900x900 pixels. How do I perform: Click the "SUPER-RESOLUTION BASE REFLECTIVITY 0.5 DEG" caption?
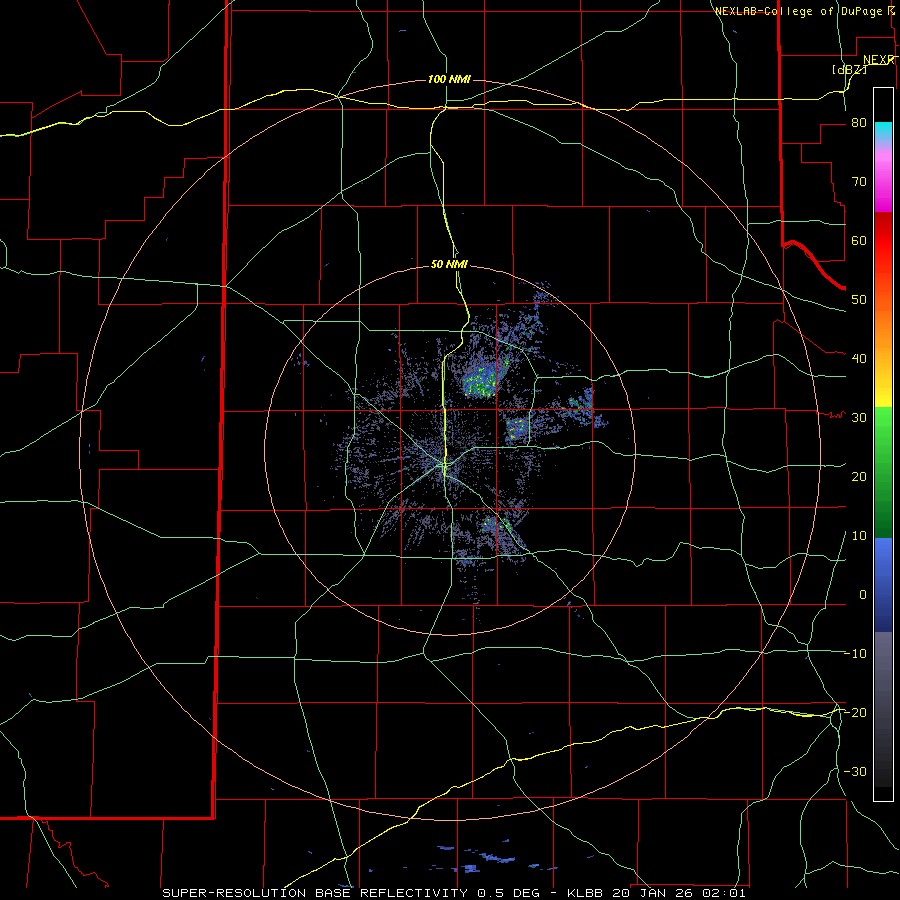[351, 893]
